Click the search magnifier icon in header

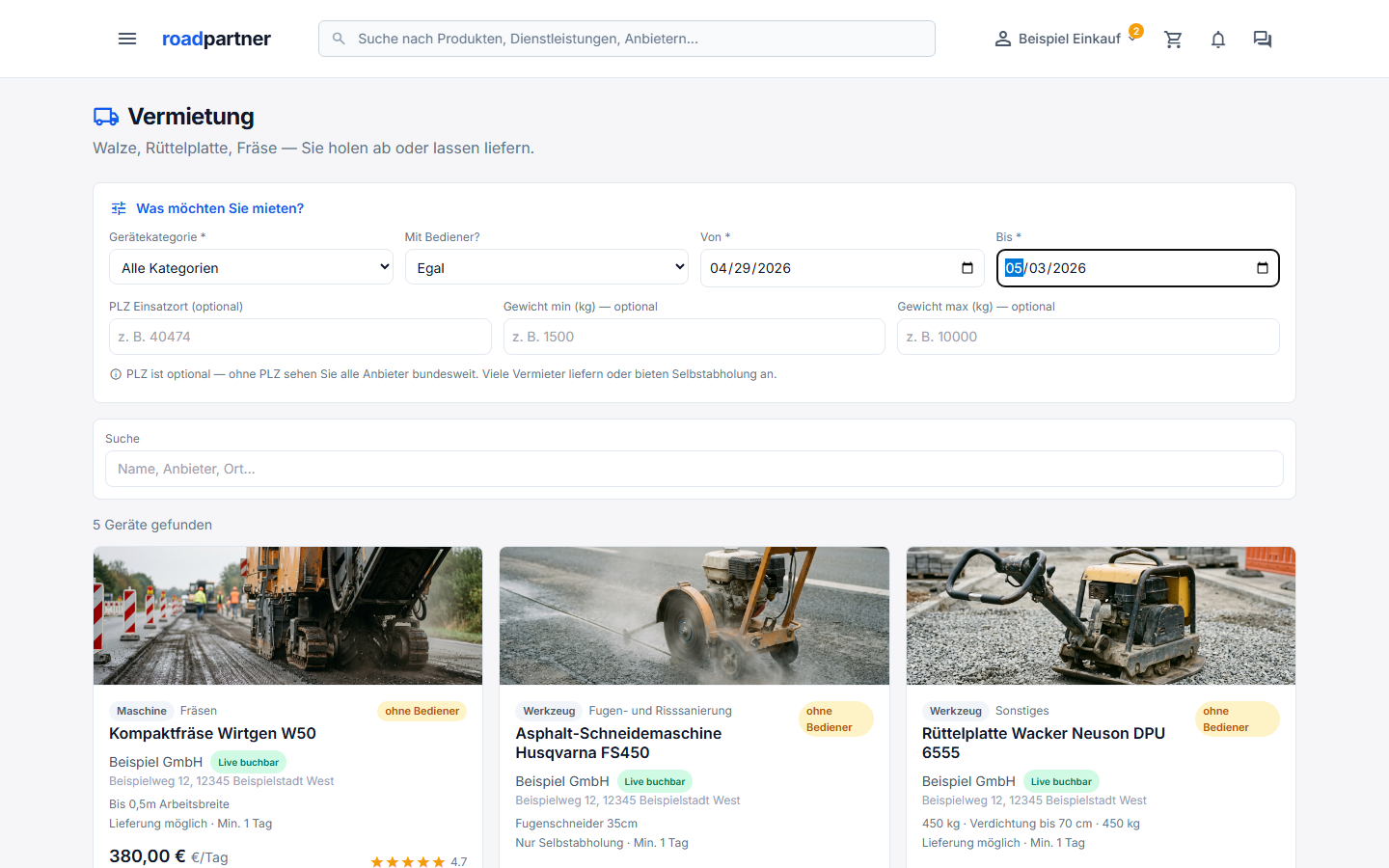(x=339, y=39)
